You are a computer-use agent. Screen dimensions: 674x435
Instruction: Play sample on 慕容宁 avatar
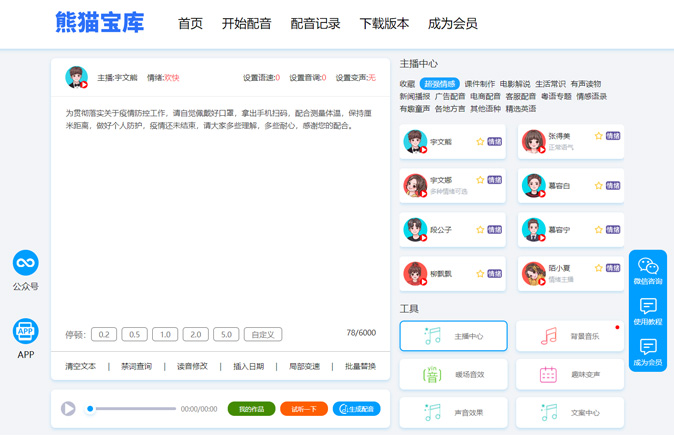tap(542, 238)
